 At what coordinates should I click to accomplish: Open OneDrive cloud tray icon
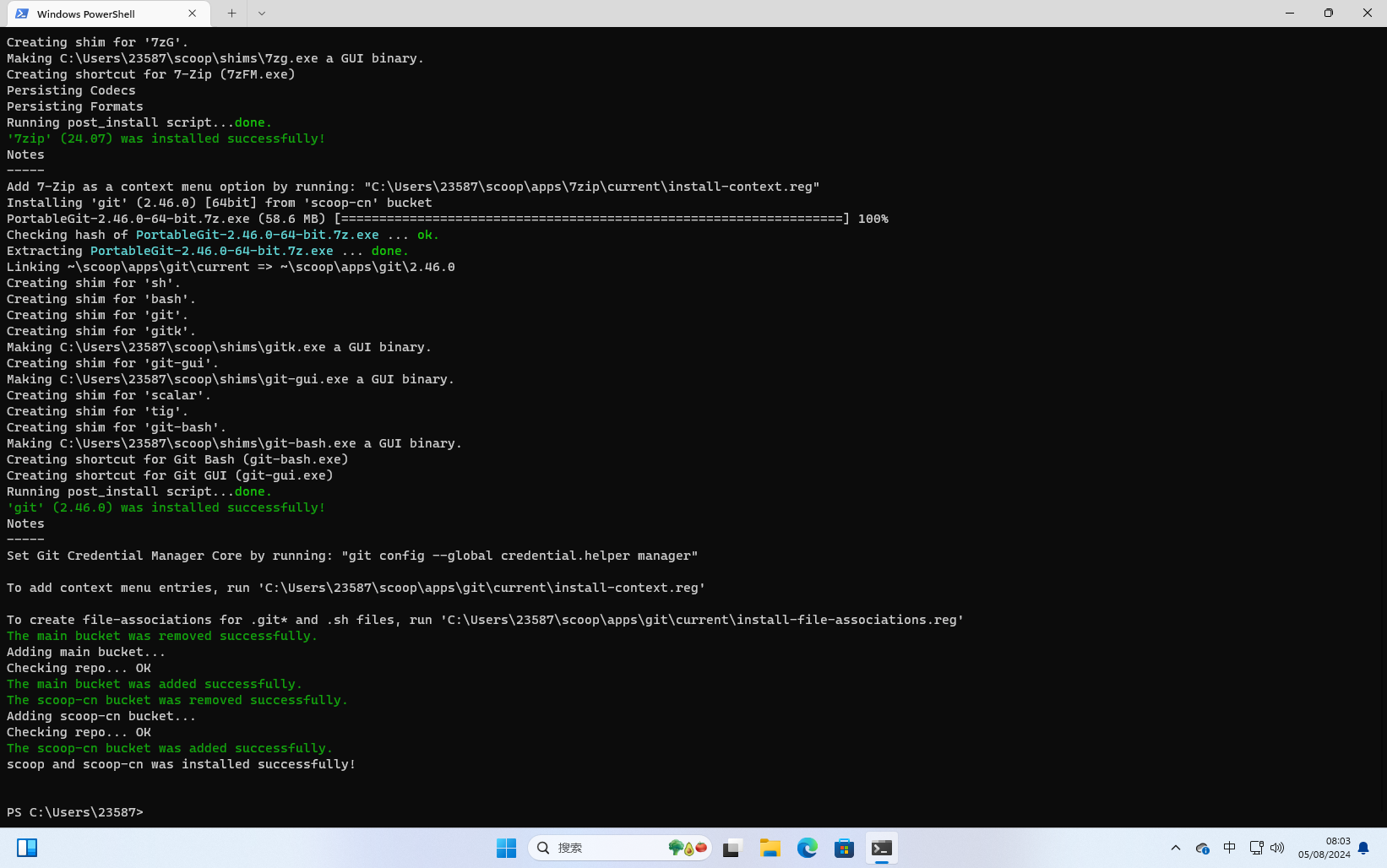click(1203, 848)
